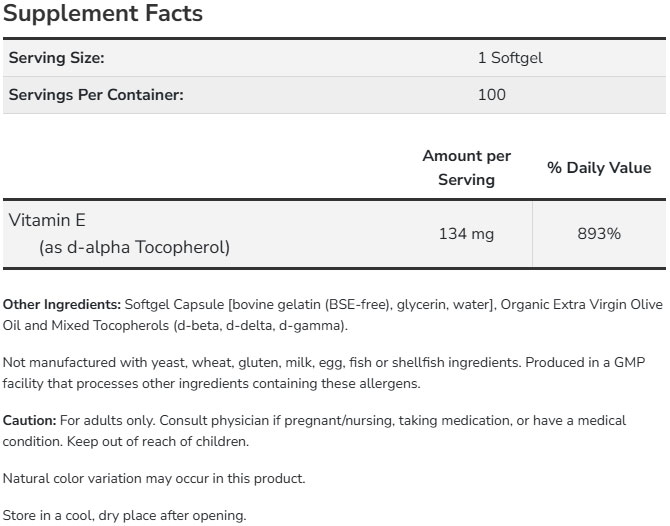This screenshot has width=670, height=526.
Task: Click the Mixed Tocopherols text
Action: point(111,326)
